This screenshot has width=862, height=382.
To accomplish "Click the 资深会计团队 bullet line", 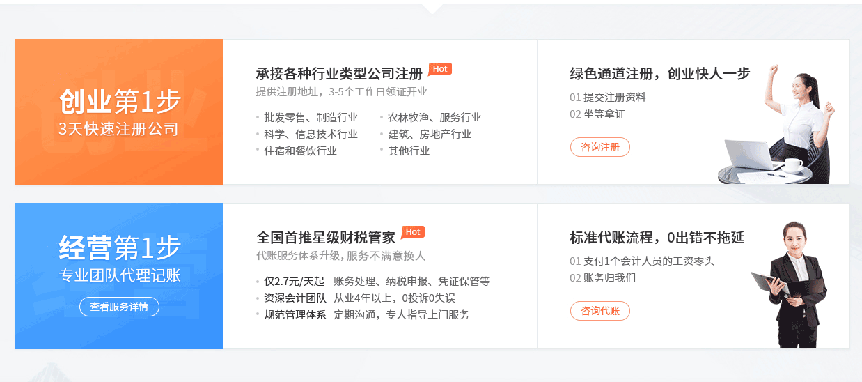I will click(356, 298).
